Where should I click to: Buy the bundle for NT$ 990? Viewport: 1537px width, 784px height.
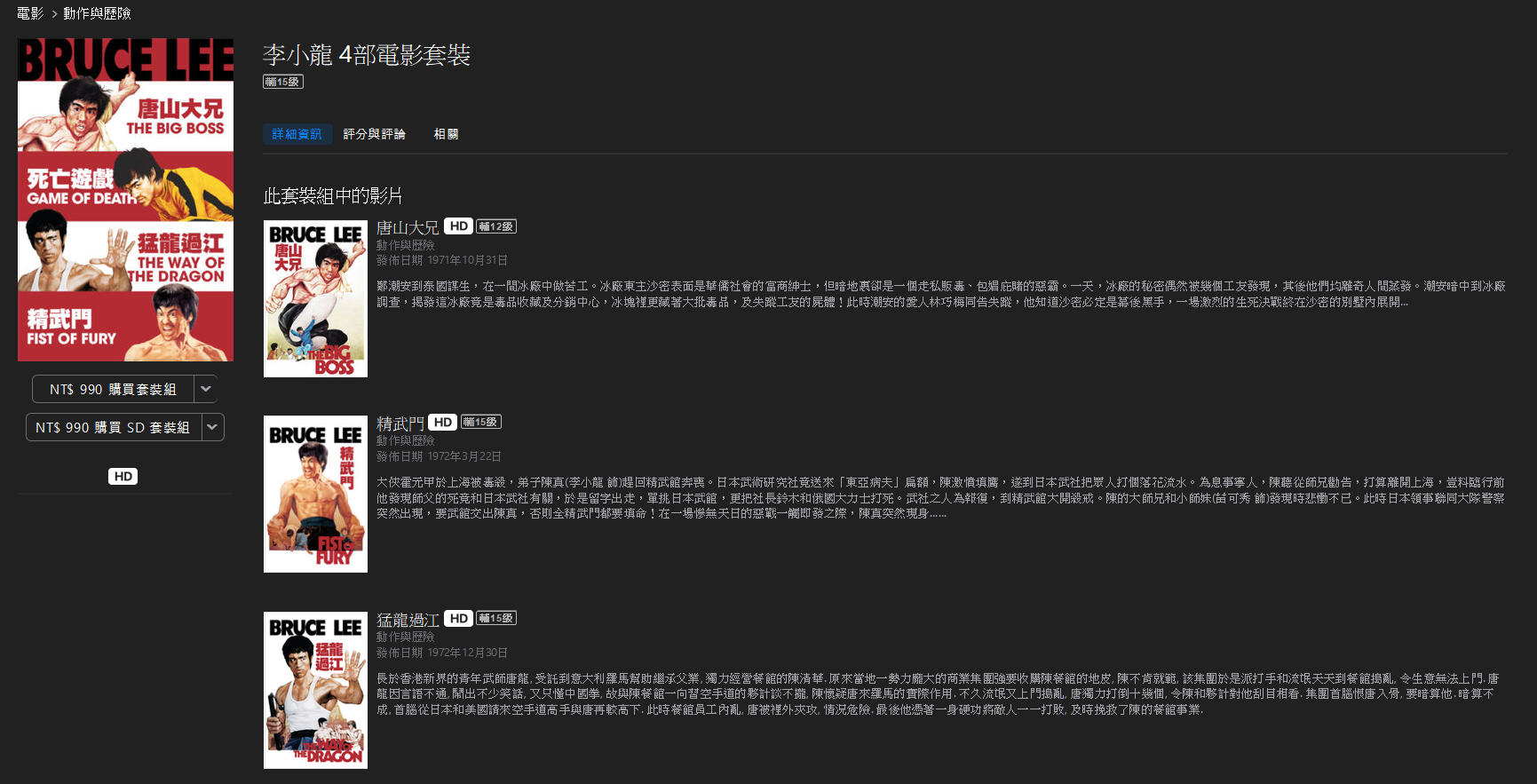[x=113, y=389]
